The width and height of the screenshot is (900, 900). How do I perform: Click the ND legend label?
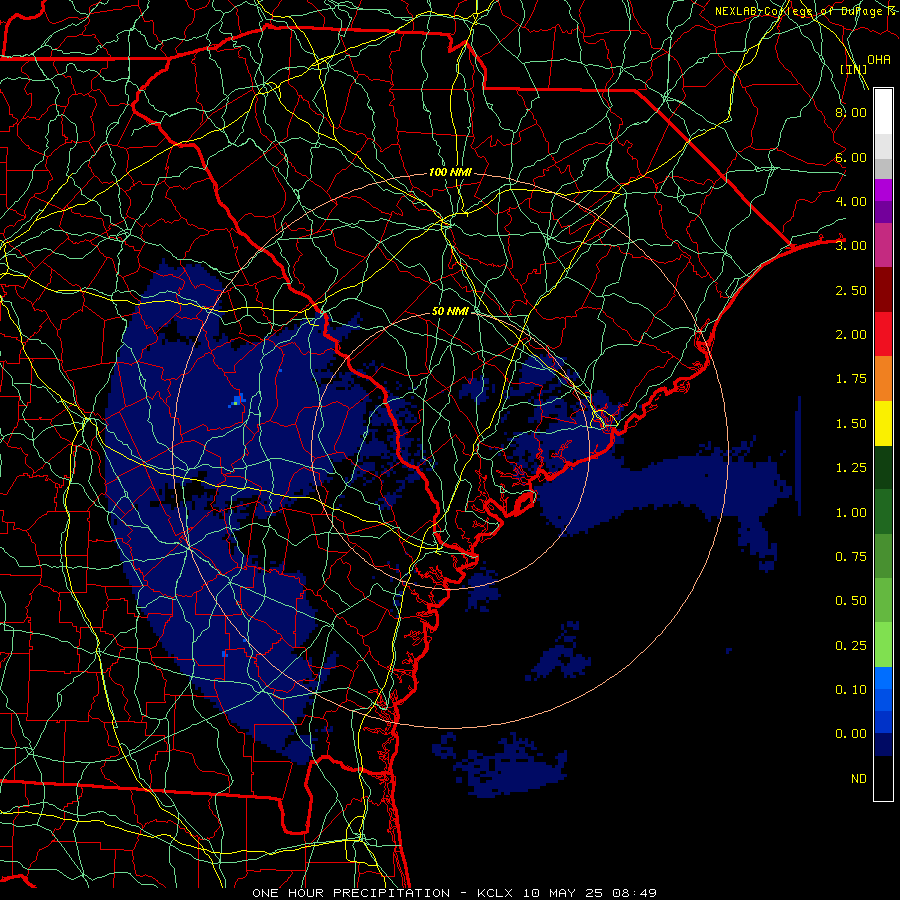pos(859,779)
